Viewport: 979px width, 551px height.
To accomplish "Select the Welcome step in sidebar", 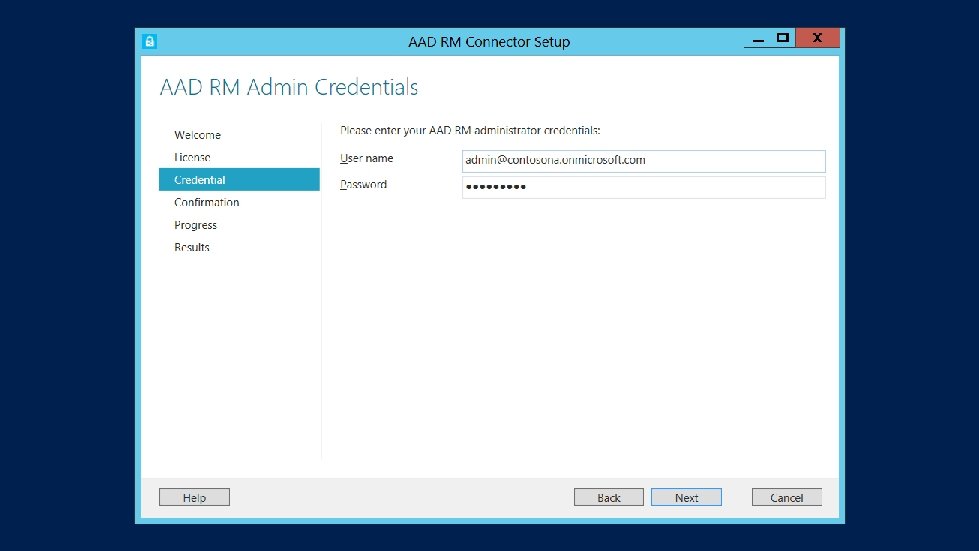I will (197, 135).
